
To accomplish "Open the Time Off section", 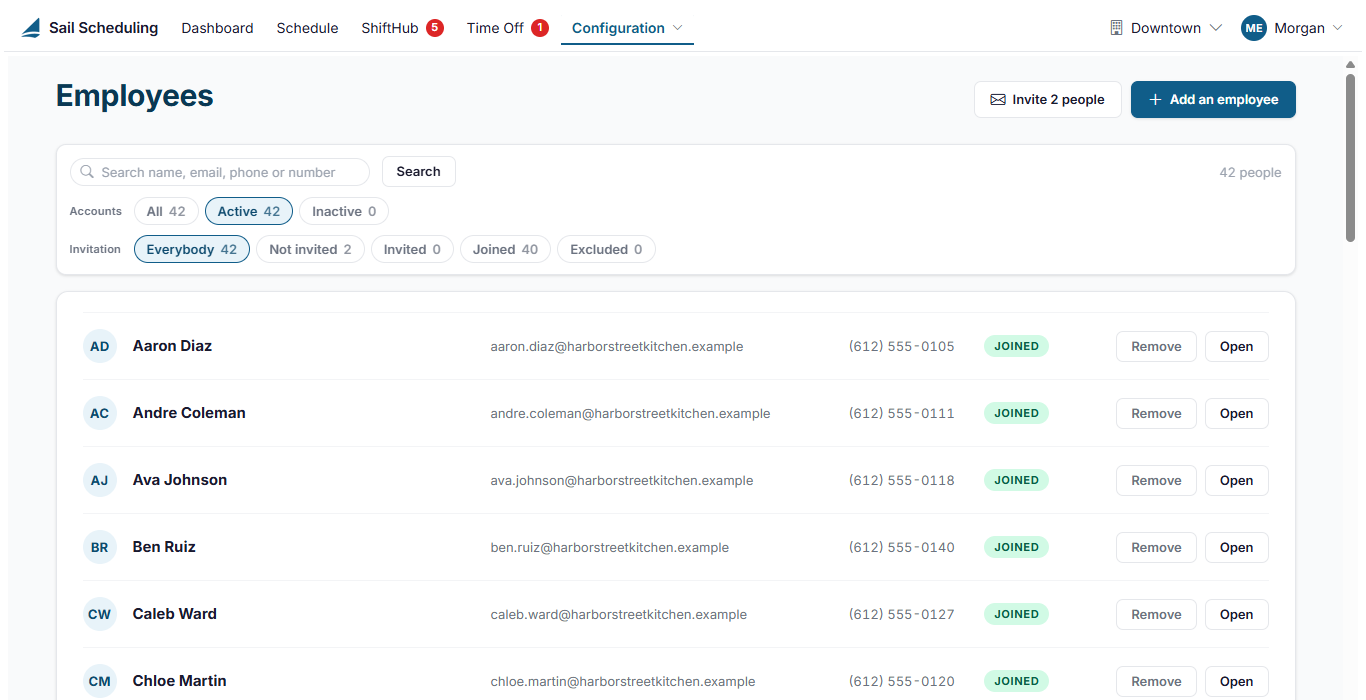I will point(495,28).
